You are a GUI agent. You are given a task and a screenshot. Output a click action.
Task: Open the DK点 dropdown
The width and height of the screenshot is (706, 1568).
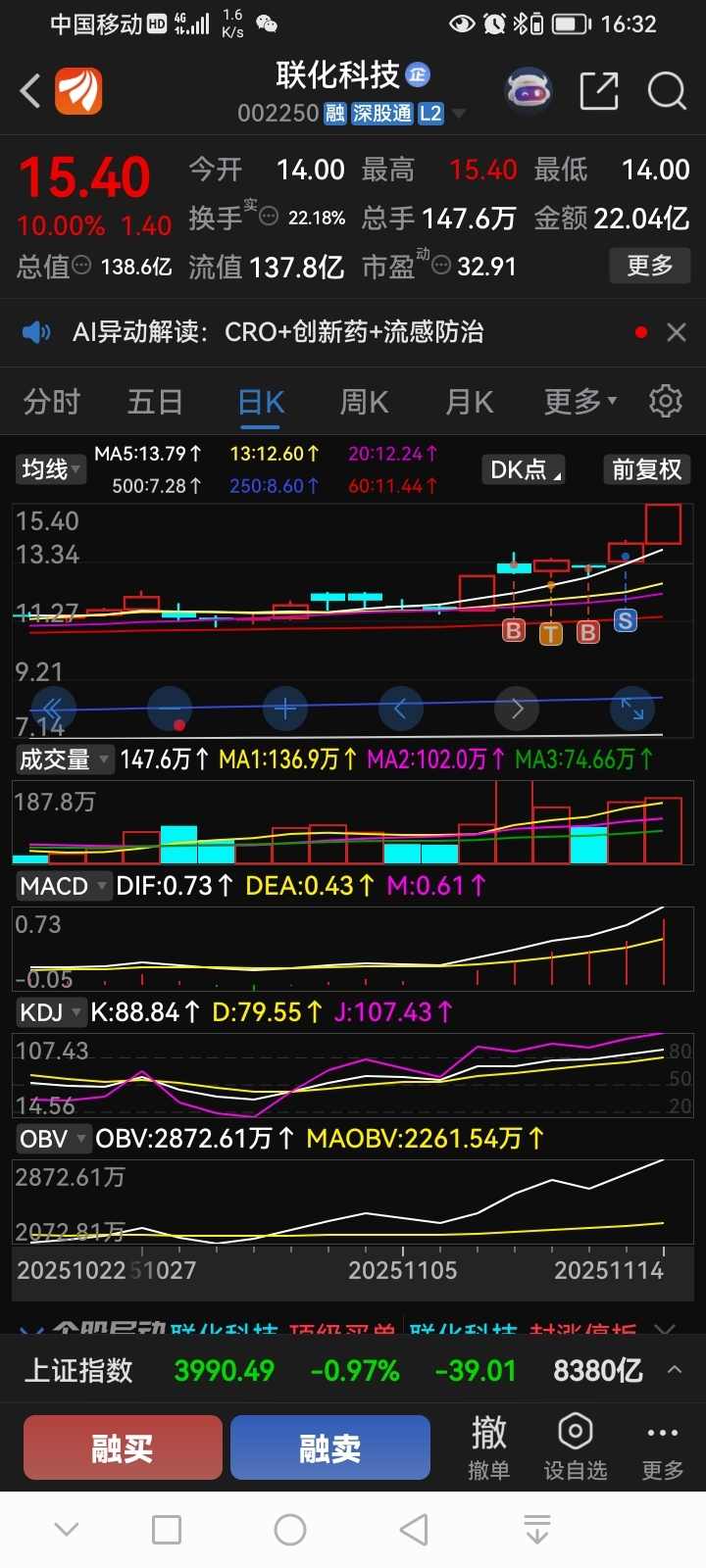(526, 469)
